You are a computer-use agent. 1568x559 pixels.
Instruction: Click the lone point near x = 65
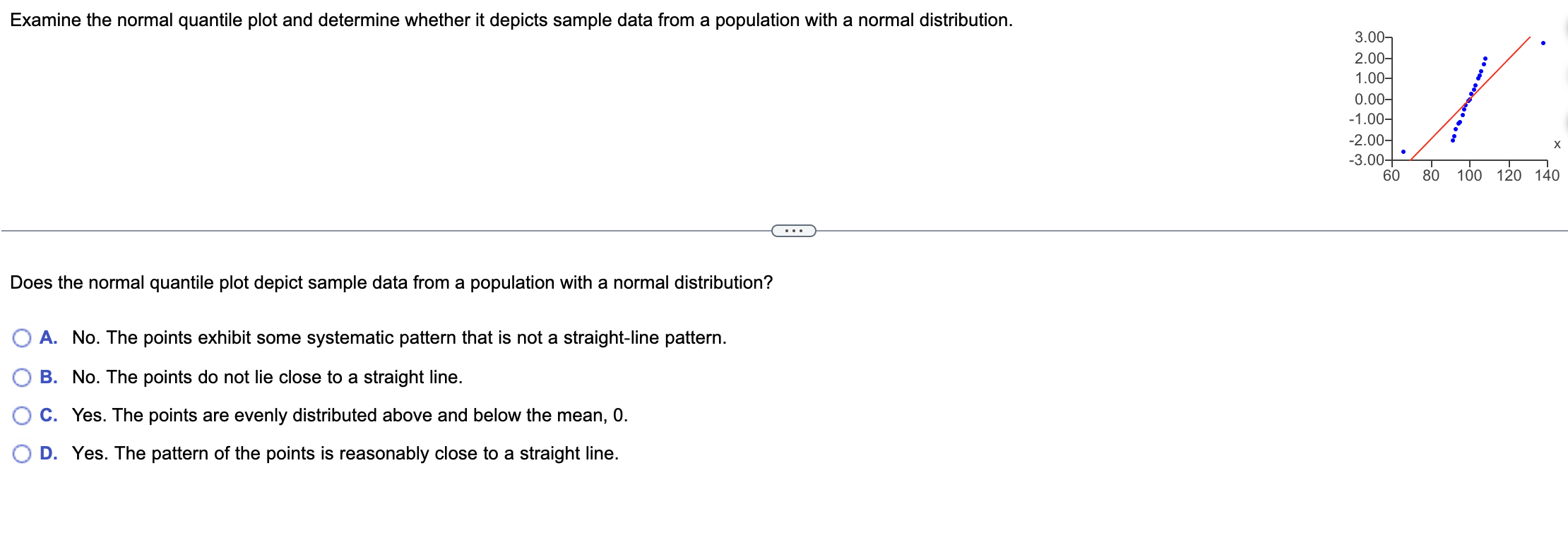(x=1403, y=152)
